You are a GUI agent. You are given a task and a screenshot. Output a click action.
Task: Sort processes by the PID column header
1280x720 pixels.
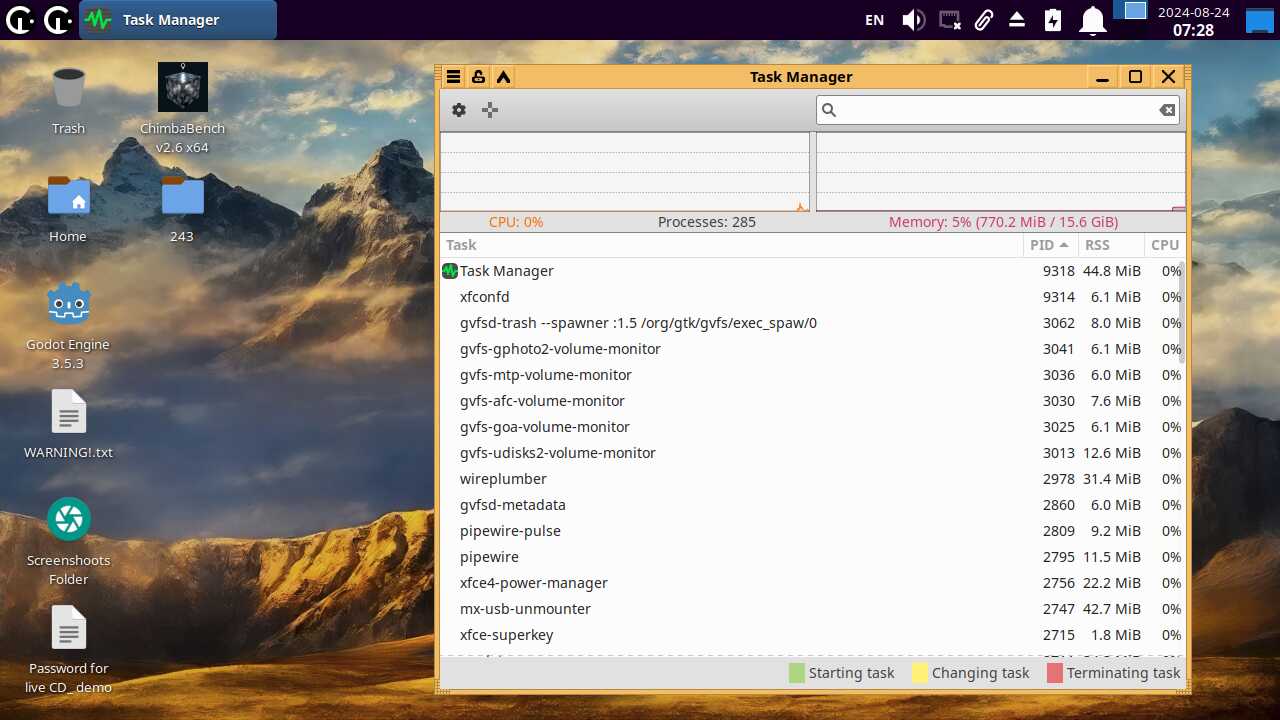(1050, 245)
